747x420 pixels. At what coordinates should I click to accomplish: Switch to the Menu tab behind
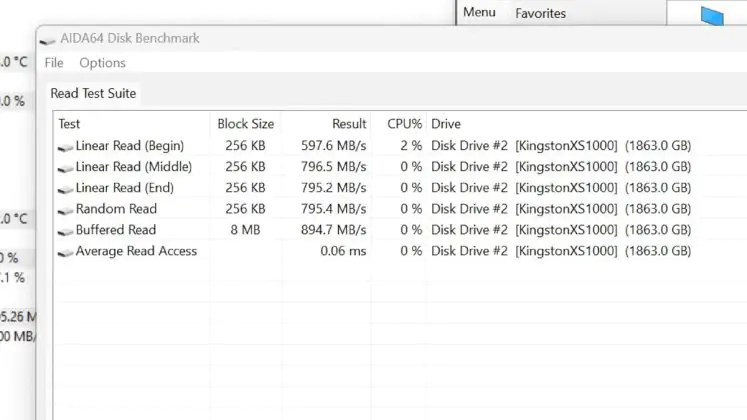tap(479, 12)
